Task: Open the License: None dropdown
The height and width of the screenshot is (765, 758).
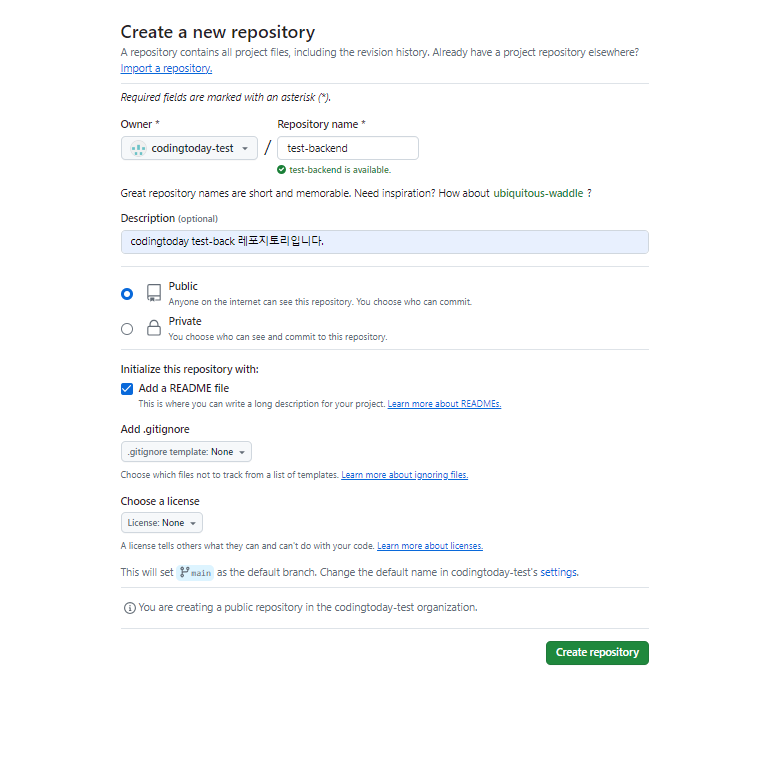Action: point(161,523)
